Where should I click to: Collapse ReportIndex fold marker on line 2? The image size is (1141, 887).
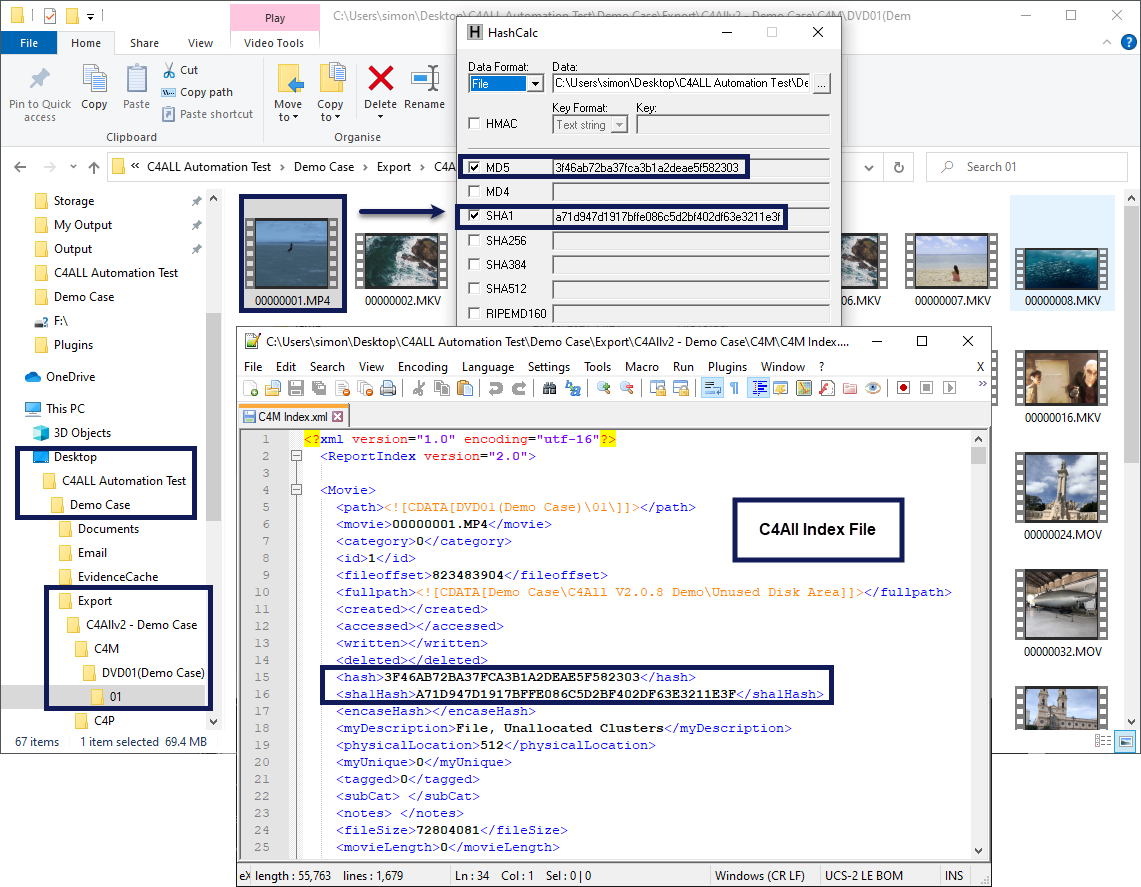coord(296,456)
